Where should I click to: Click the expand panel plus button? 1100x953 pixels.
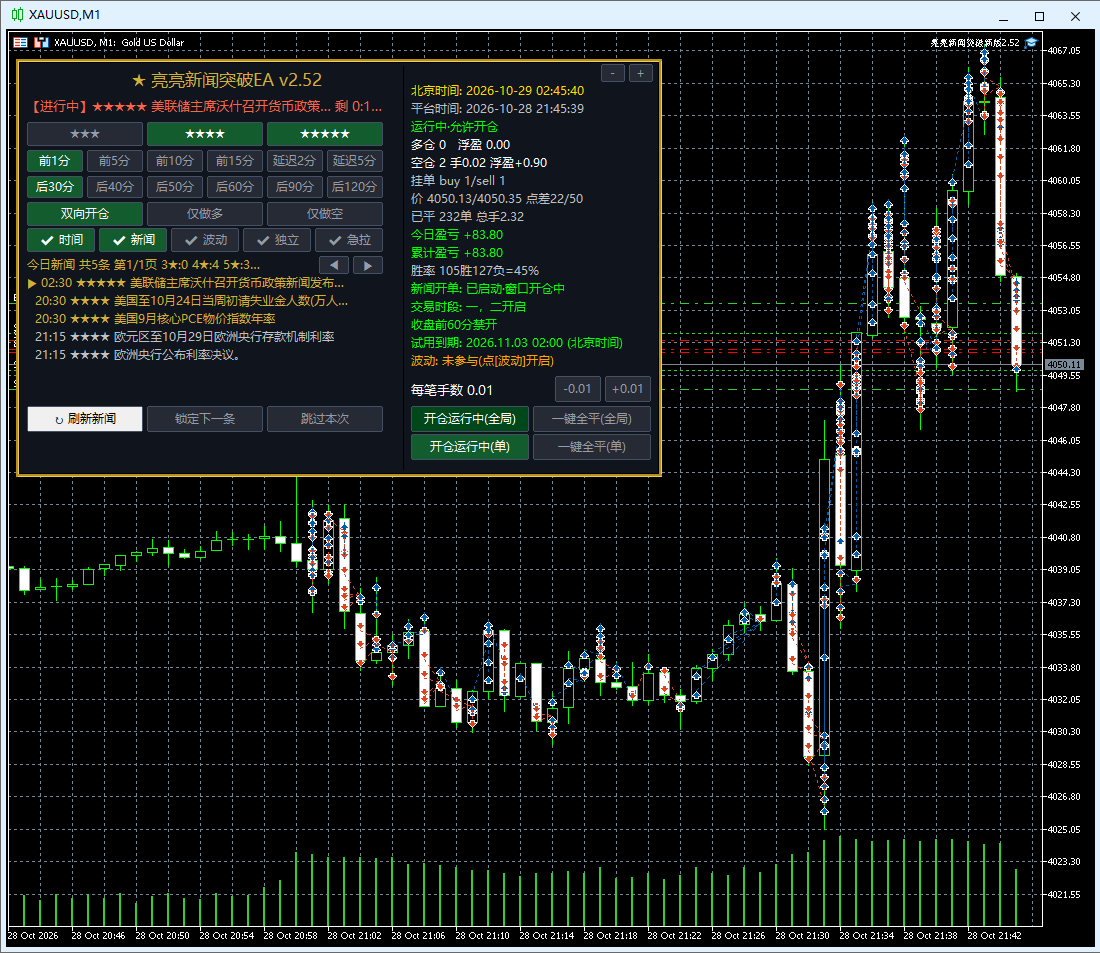point(640,73)
